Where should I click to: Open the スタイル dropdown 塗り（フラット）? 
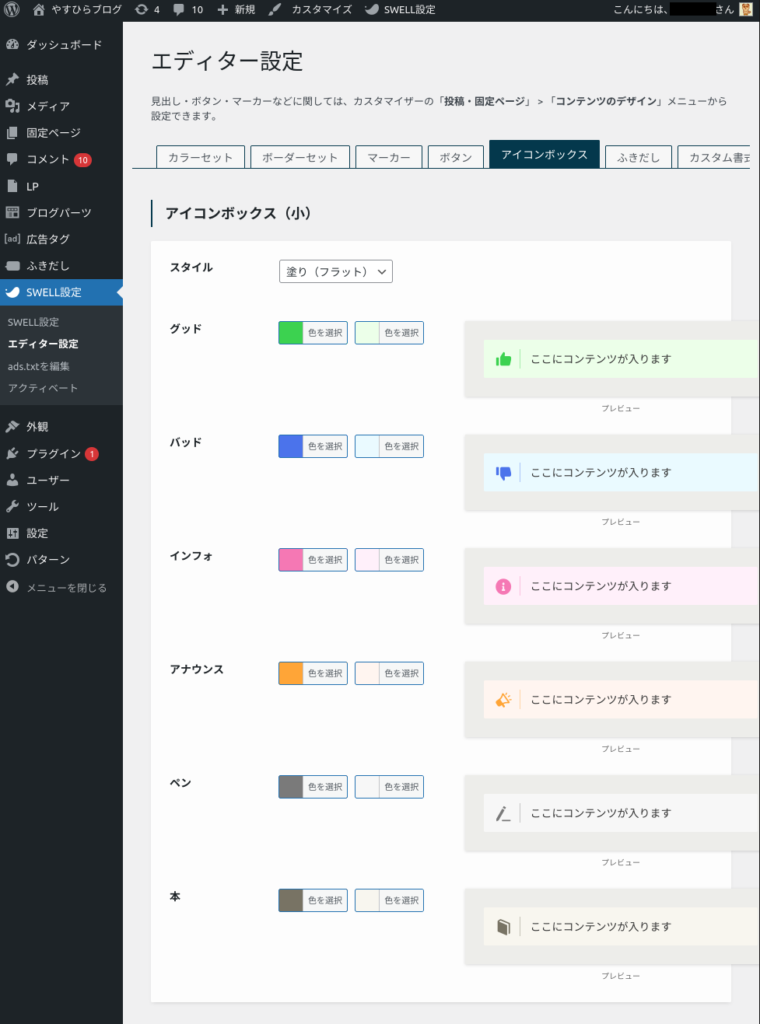point(336,272)
